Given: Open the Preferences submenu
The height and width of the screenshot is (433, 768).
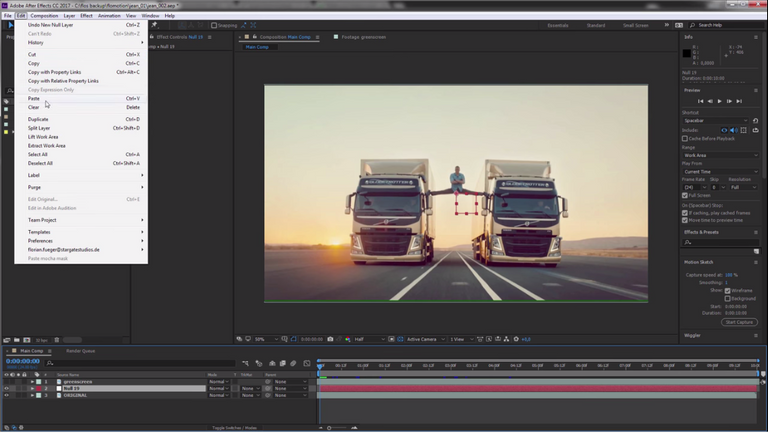Looking at the screenshot, I should point(81,241).
